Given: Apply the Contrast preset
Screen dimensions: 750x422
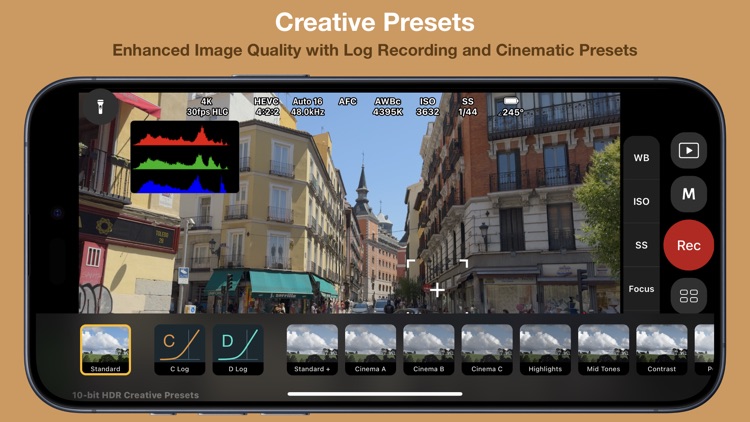Looking at the screenshot, I should click(662, 350).
